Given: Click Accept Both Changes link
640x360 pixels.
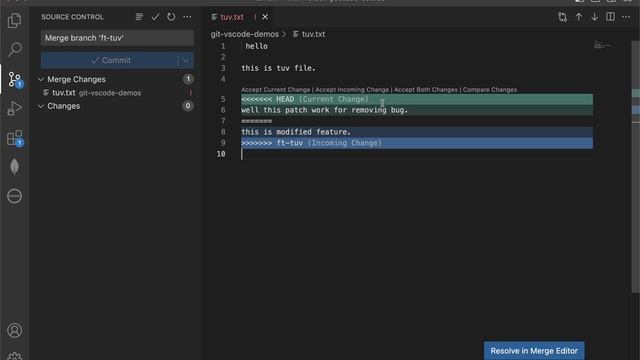Looking at the screenshot, I should [x=426, y=90].
